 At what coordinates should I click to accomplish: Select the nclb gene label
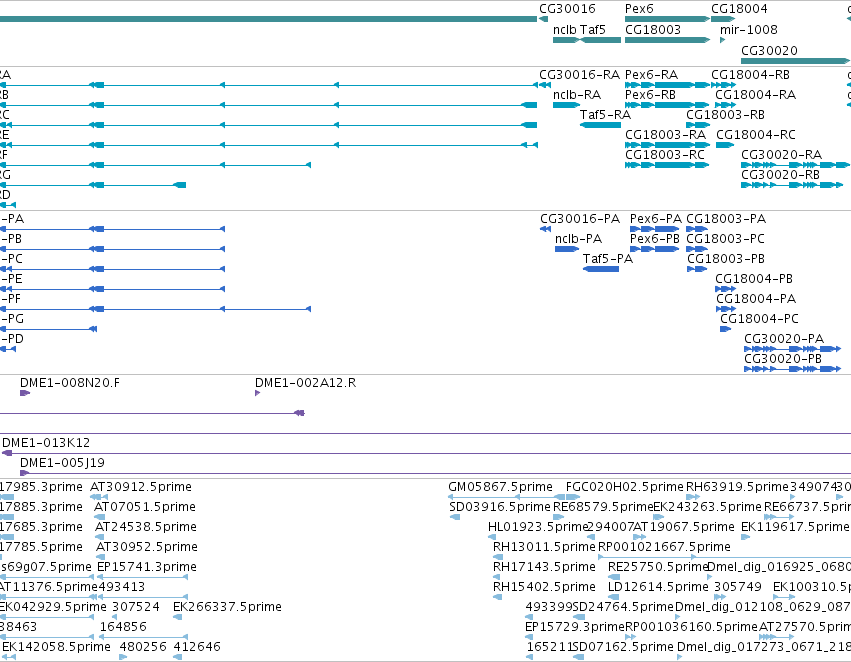click(564, 30)
